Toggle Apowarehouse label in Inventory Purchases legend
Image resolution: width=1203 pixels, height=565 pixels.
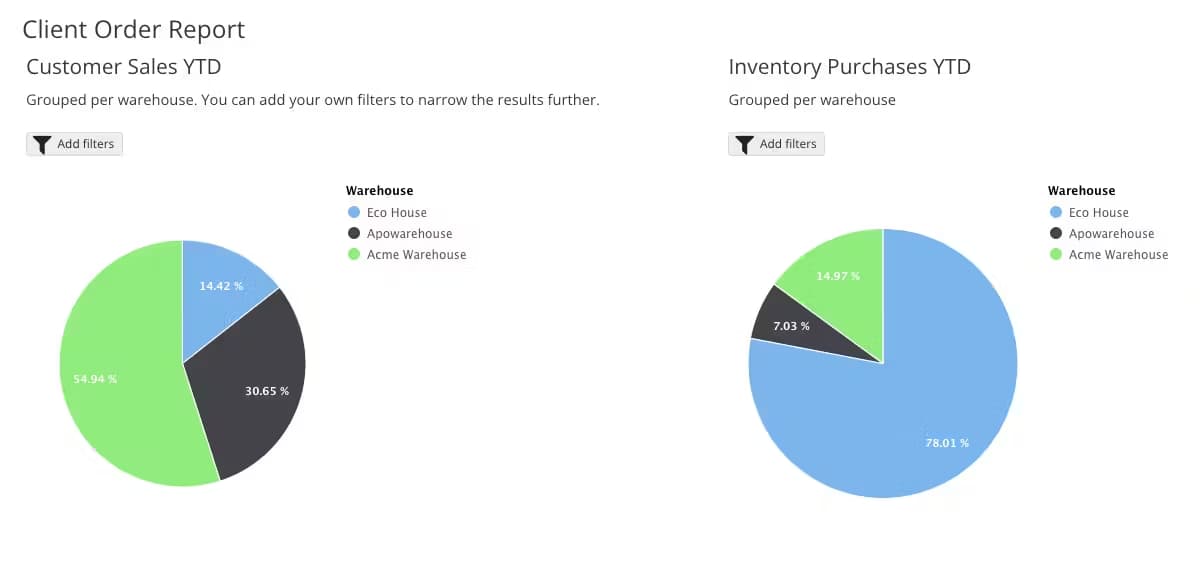(x=1111, y=234)
